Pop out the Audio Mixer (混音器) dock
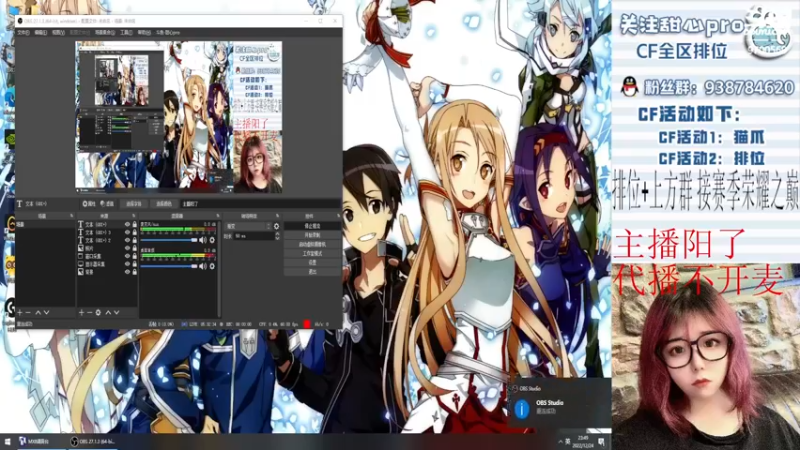The height and width of the screenshot is (450, 800). click(x=218, y=216)
